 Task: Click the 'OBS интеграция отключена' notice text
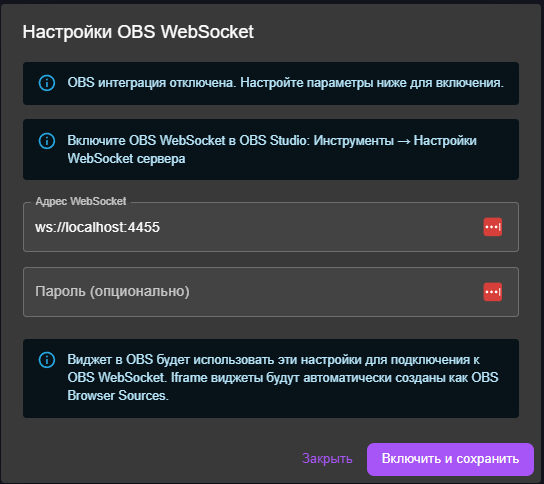285,83
